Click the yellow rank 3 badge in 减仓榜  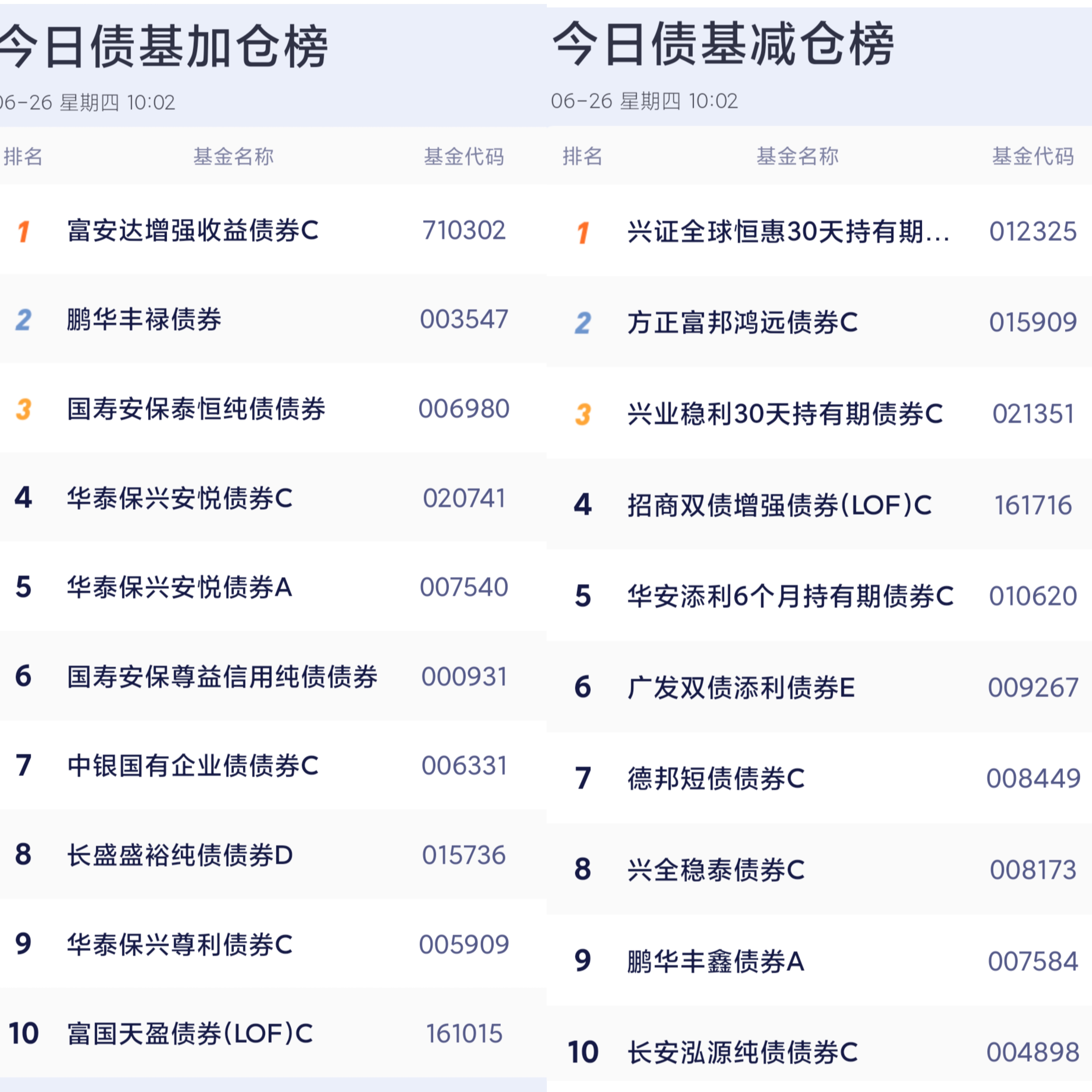(x=583, y=414)
